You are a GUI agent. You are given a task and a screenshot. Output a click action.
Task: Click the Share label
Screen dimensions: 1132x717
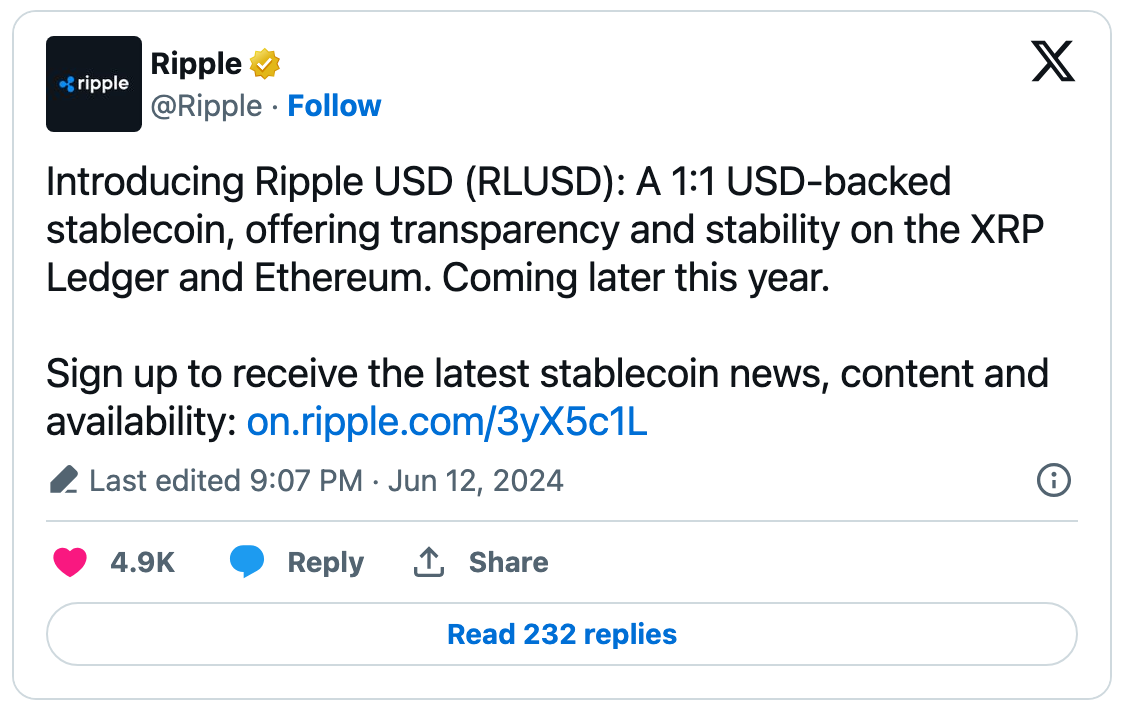click(x=509, y=562)
